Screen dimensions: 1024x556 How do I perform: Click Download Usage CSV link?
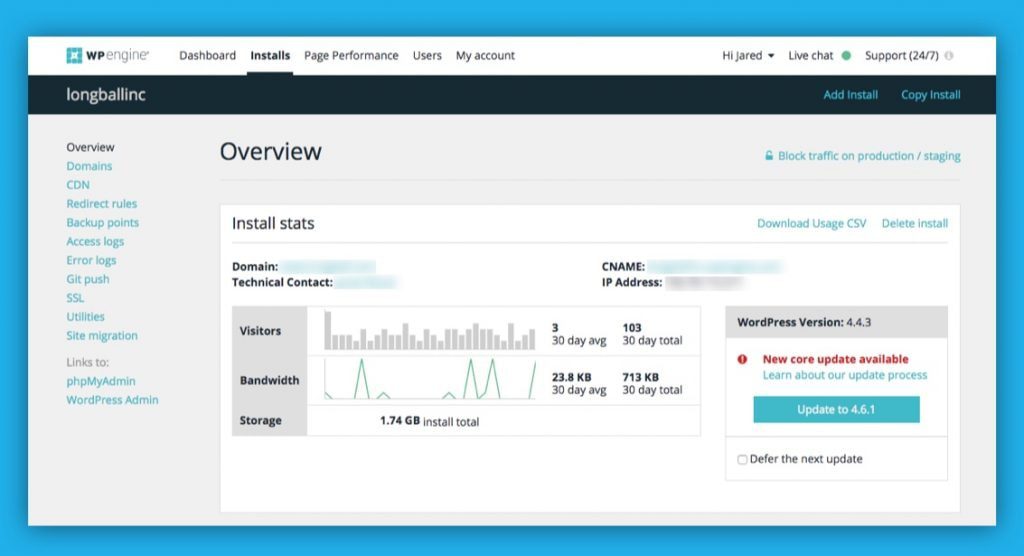812,223
